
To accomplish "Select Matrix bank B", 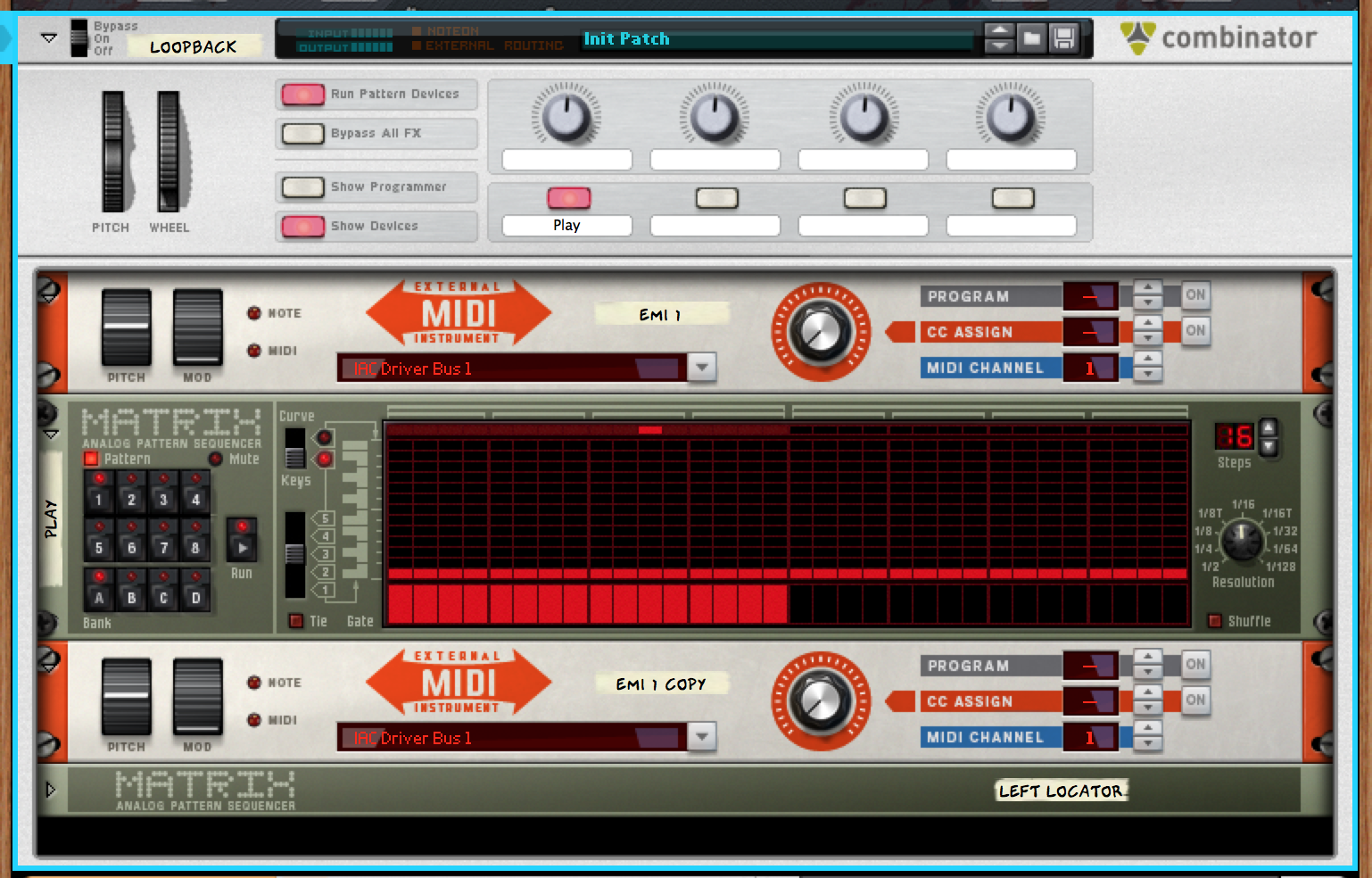I will [131, 591].
